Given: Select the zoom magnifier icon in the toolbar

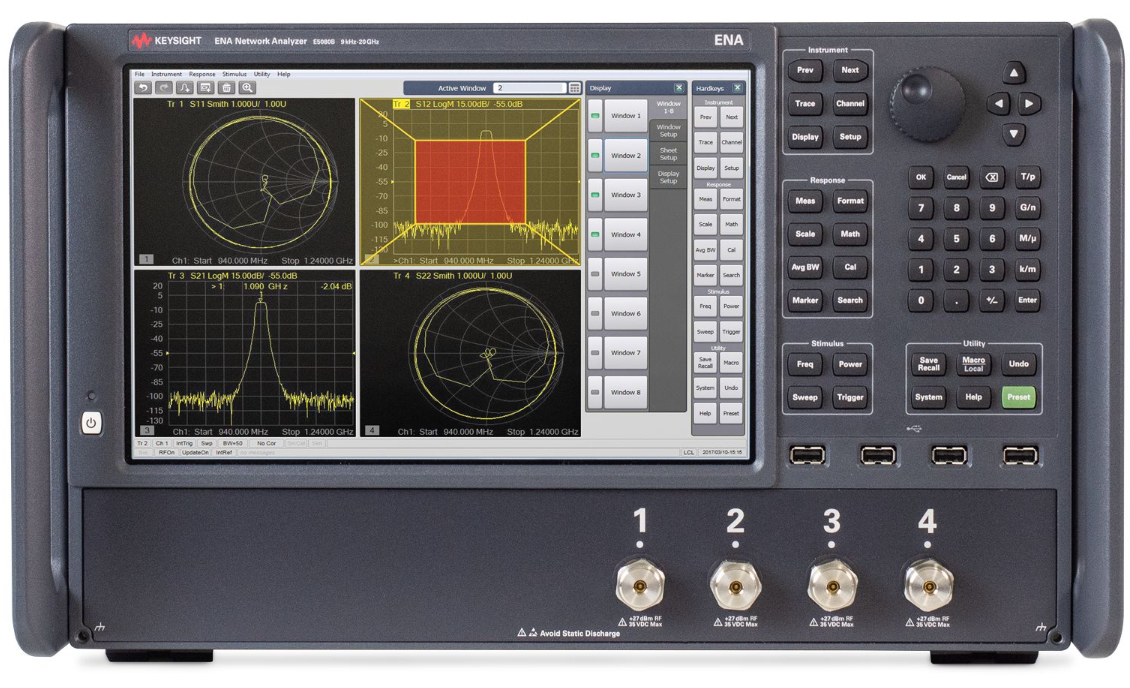Looking at the screenshot, I should pos(247,88).
